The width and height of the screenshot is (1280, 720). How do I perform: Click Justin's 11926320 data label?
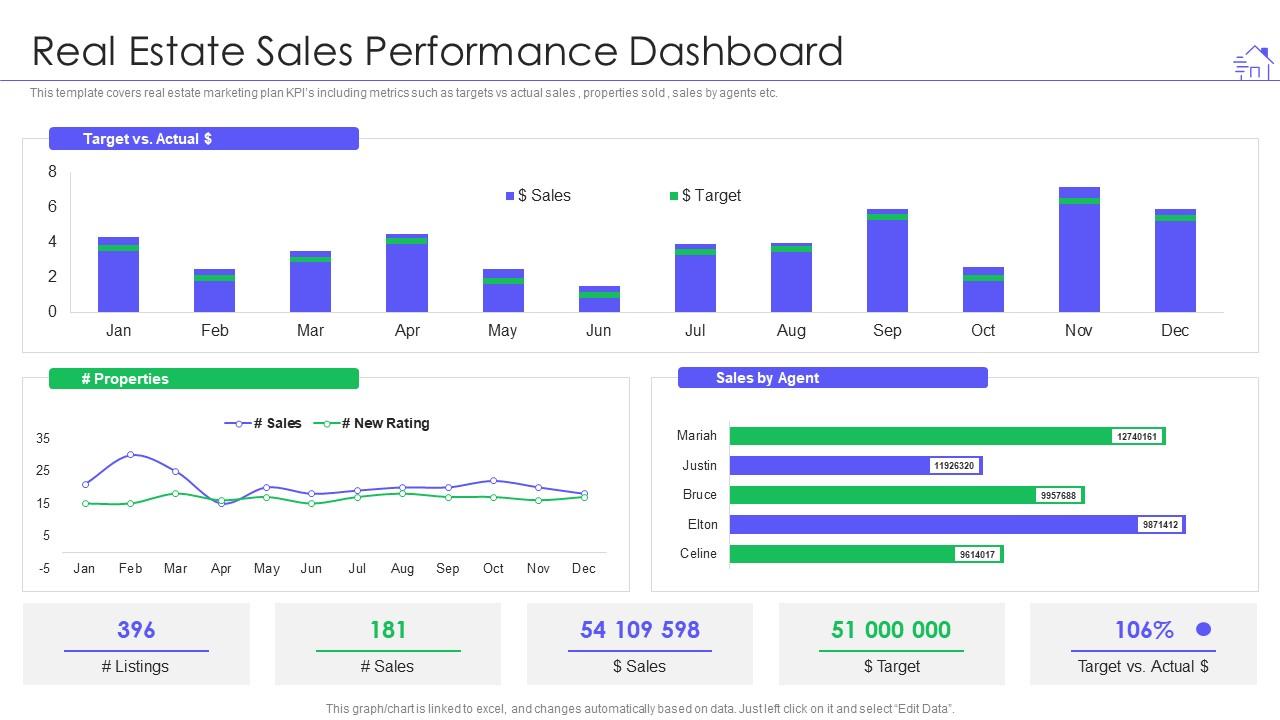(x=953, y=465)
